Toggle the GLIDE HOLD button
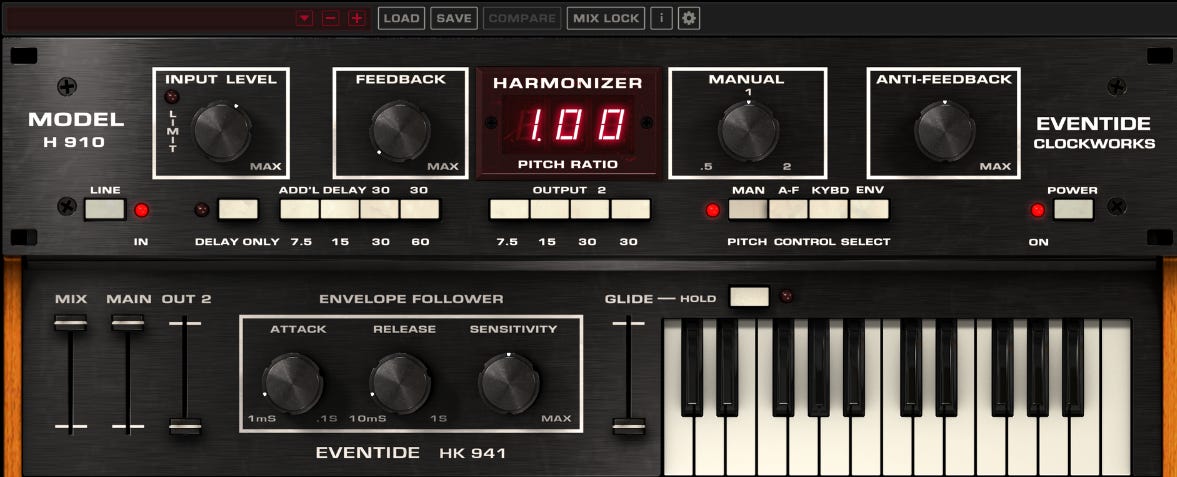This screenshot has width=1177, height=477. 750,297
